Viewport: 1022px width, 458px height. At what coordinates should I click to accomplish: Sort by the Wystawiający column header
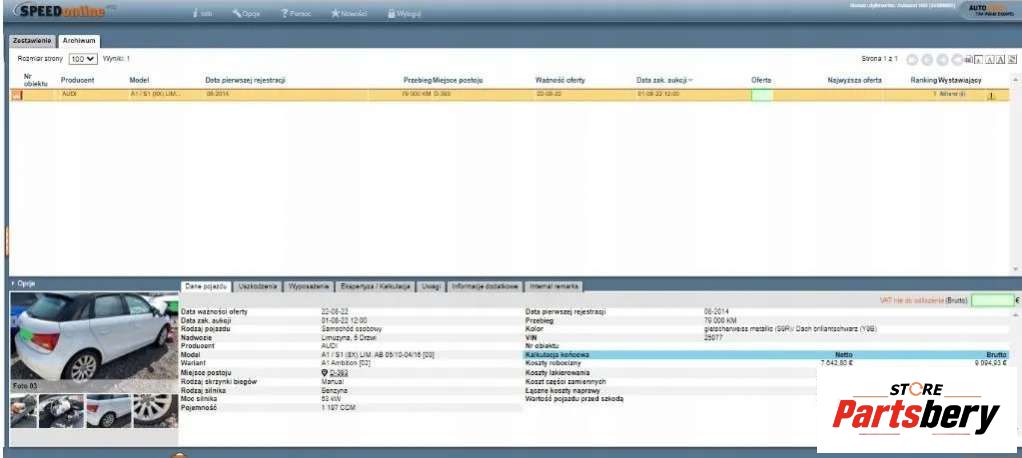click(x=960, y=80)
